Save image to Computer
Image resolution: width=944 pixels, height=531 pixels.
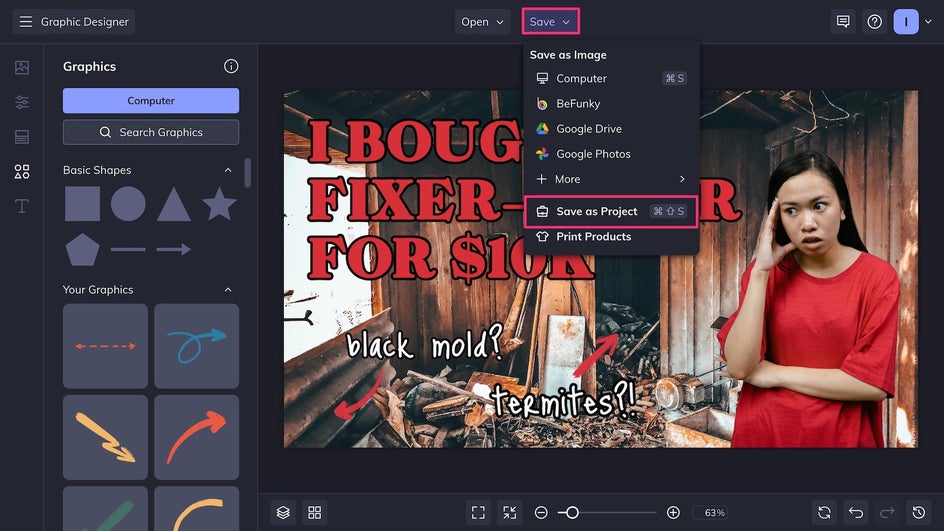tap(610, 78)
